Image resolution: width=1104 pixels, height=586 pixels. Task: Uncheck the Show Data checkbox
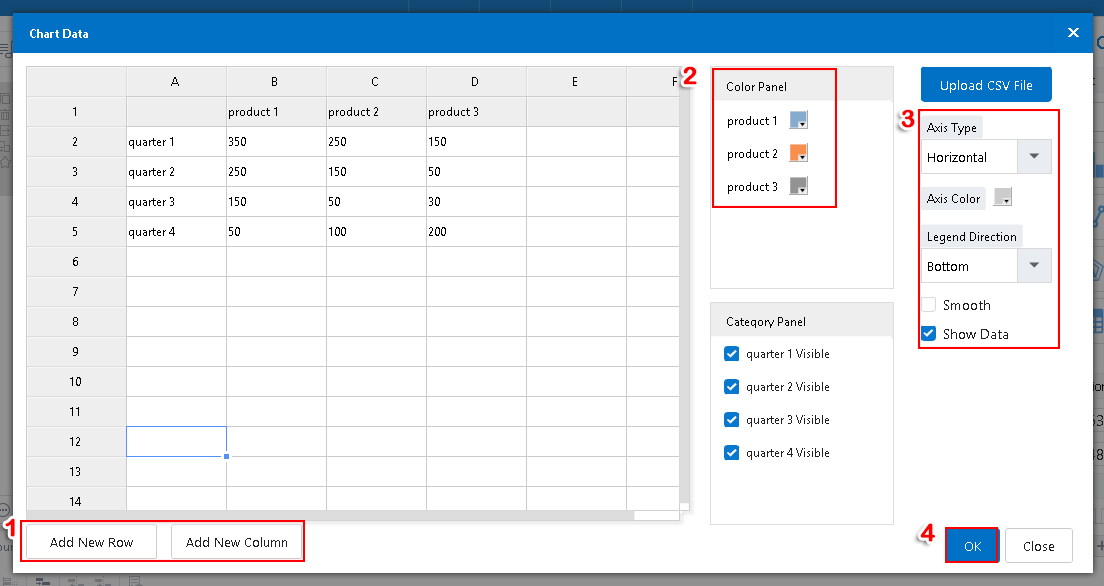(929, 334)
